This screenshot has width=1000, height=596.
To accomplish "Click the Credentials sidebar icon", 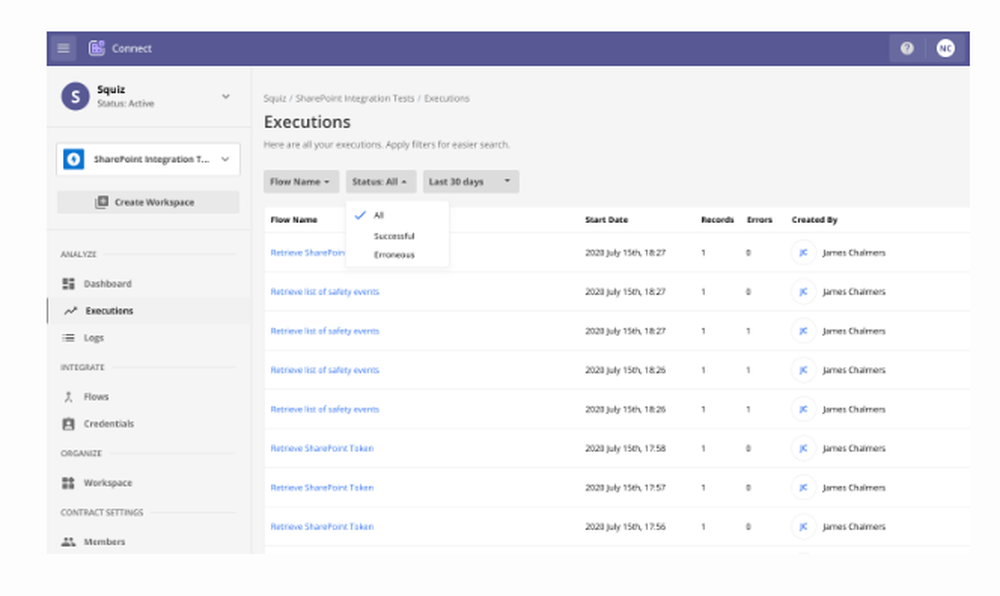I will tap(69, 424).
